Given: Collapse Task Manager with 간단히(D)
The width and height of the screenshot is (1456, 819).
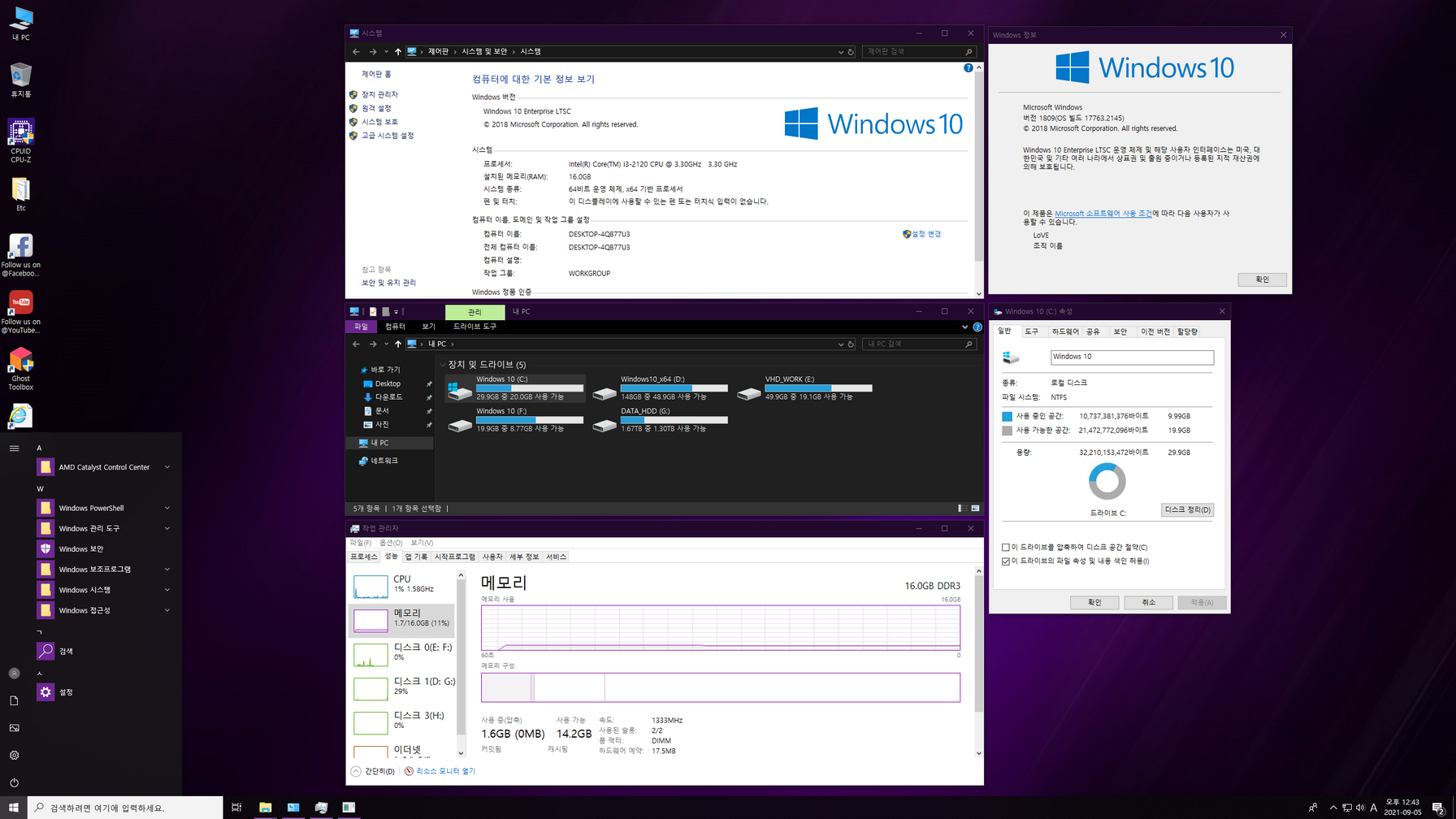Looking at the screenshot, I should (x=373, y=771).
